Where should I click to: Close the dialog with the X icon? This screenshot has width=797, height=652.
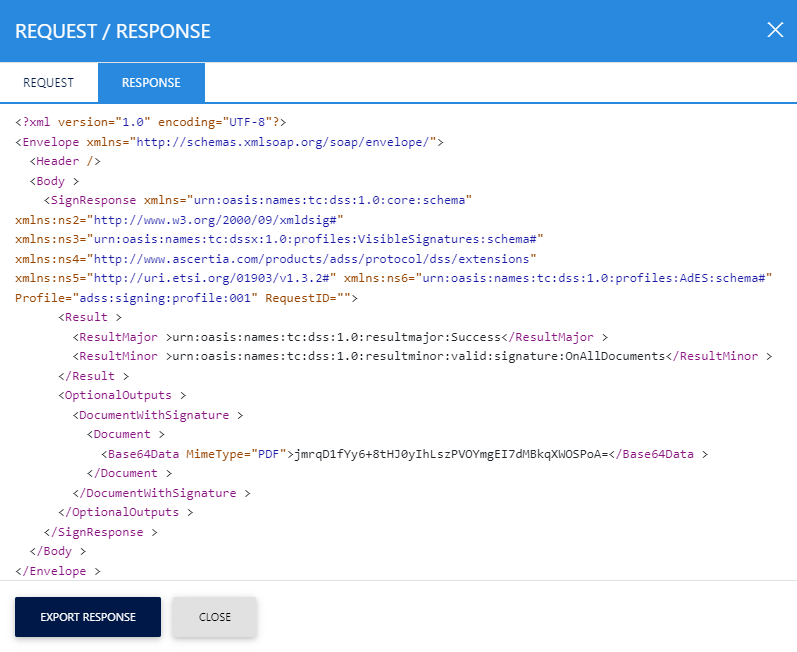tap(775, 30)
